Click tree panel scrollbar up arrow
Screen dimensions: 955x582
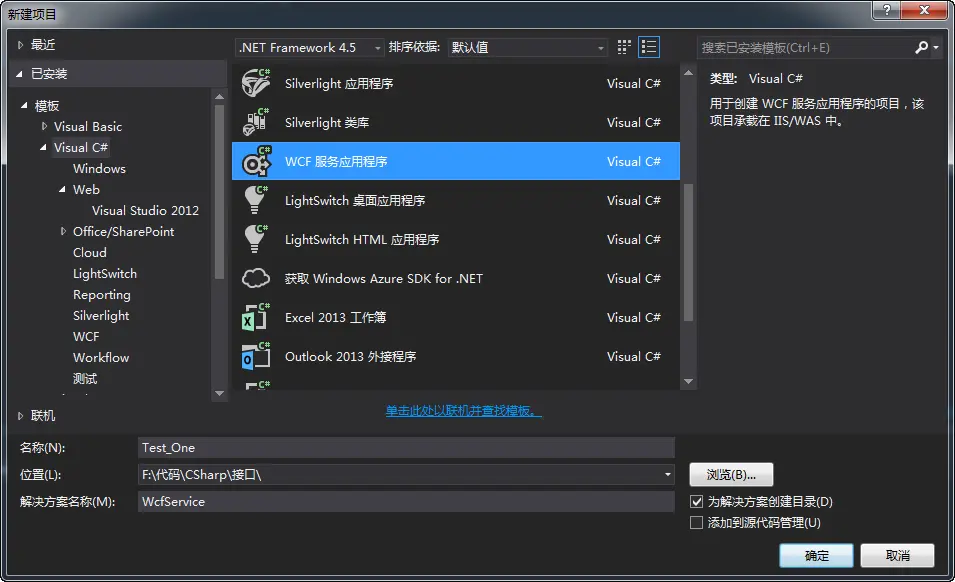220,96
